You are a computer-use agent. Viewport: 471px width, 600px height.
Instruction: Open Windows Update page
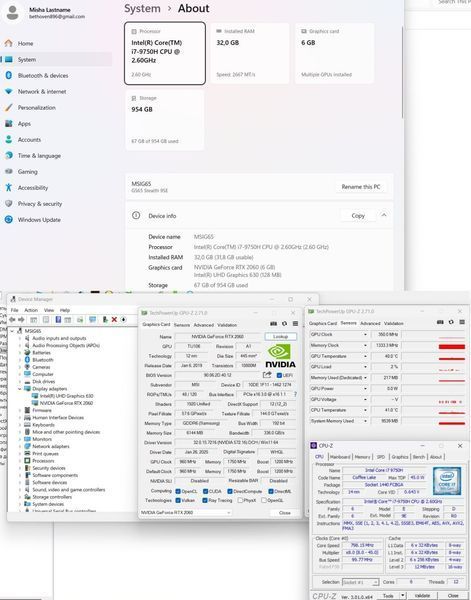click(x=39, y=220)
